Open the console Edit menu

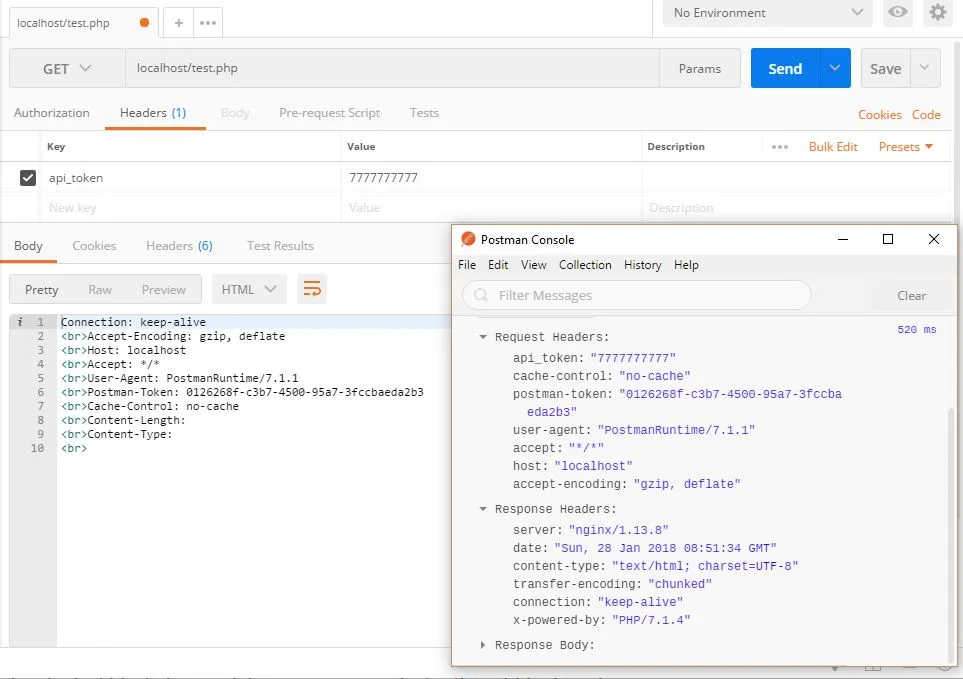pyautogui.click(x=497, y=265)
